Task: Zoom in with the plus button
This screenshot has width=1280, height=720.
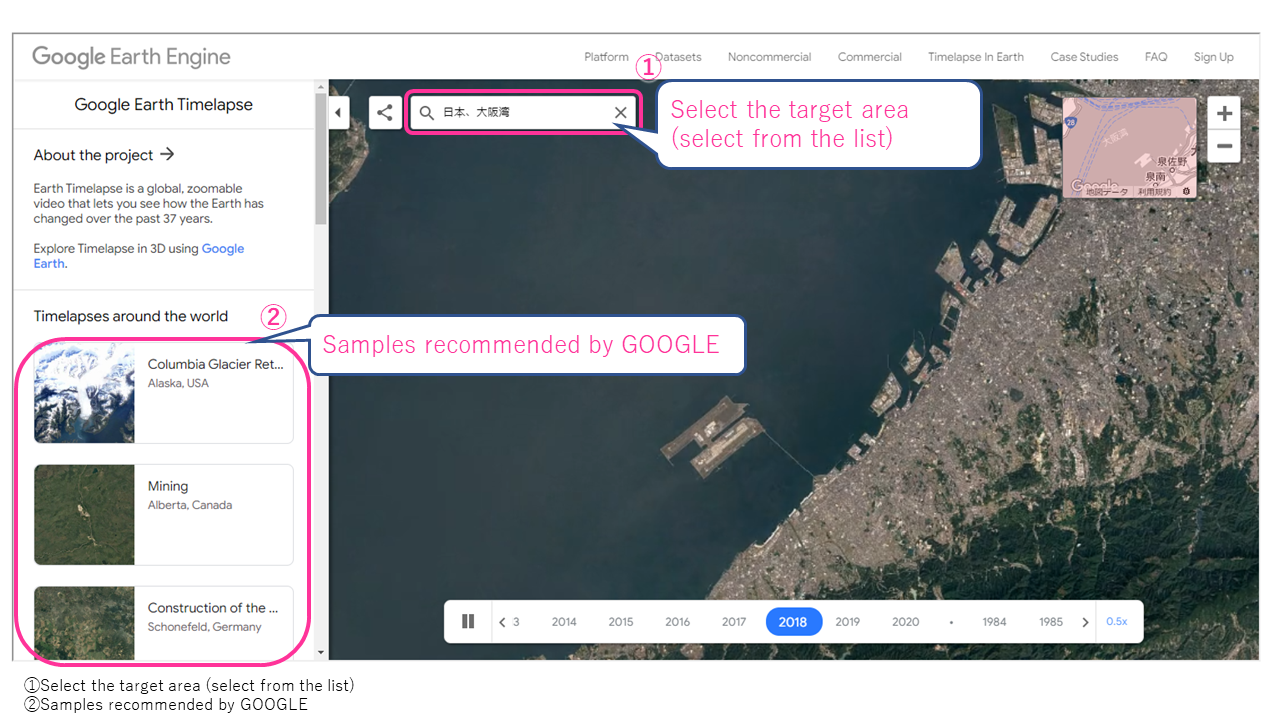Action: click(x=1224, y=113)
